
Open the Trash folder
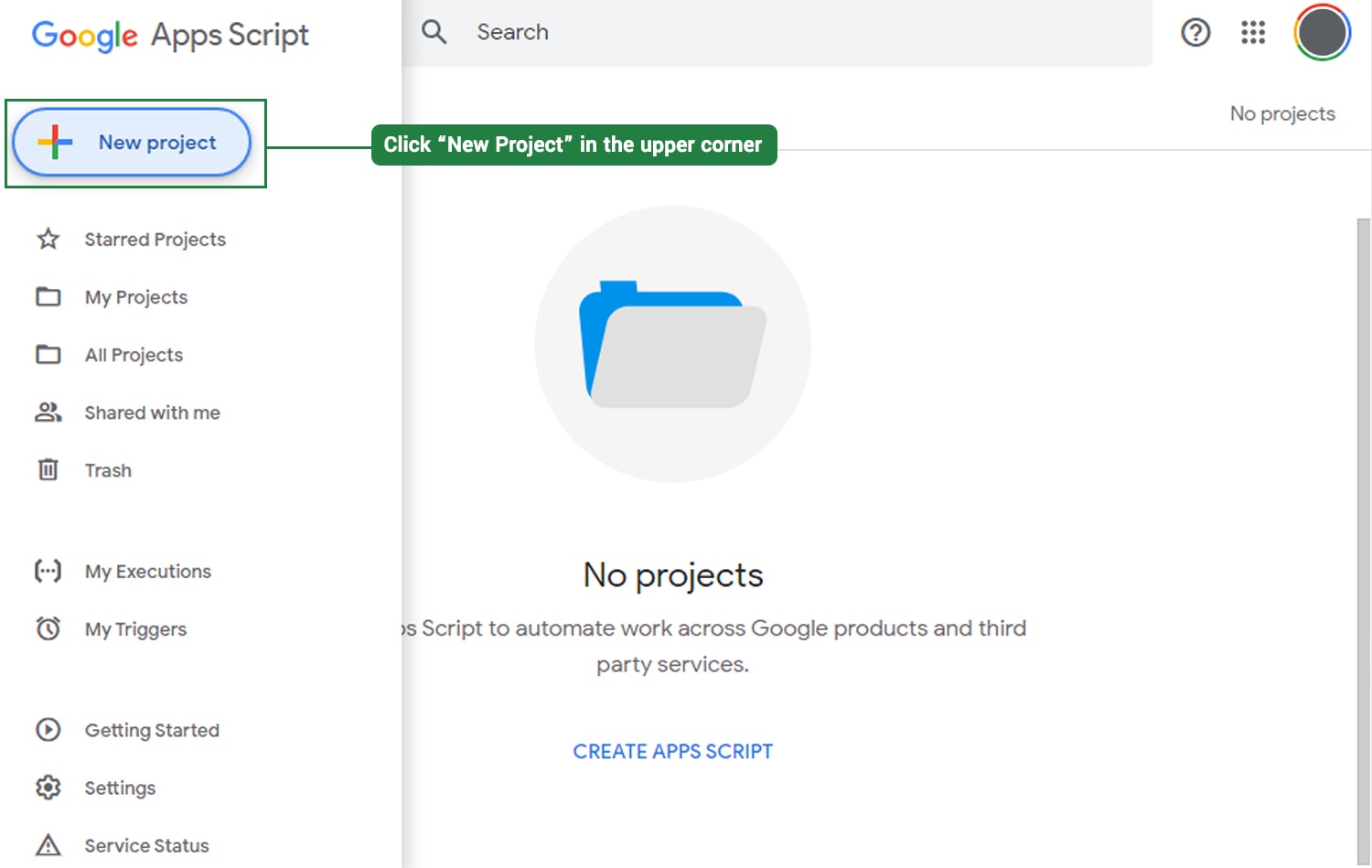pyautogui.click(x=108, y=470)
